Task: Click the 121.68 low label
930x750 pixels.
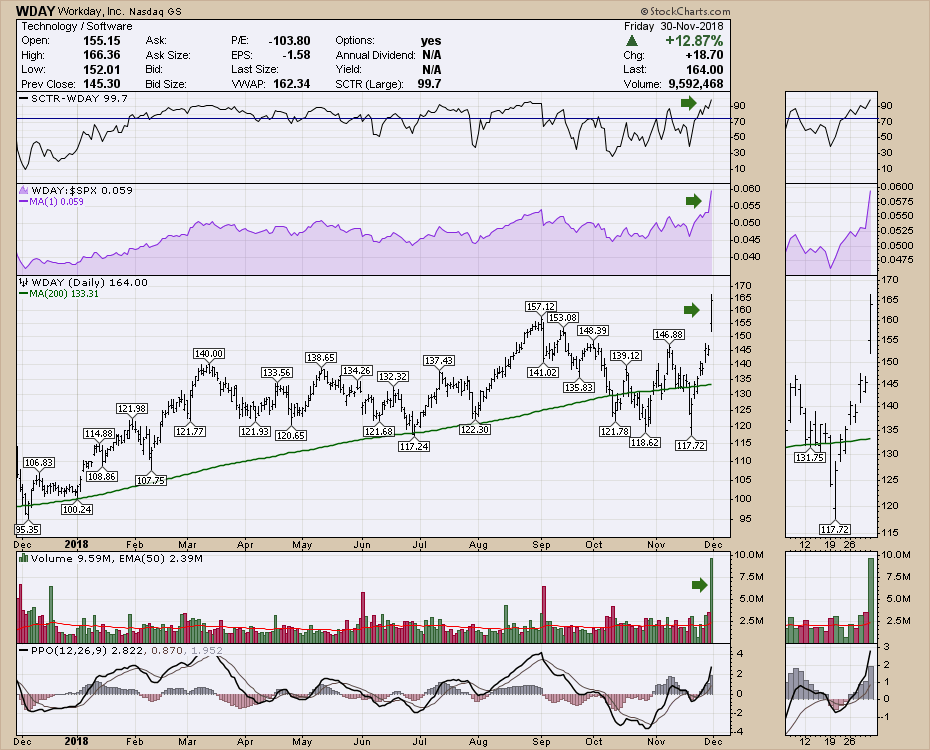Action: tap(378, 431)
